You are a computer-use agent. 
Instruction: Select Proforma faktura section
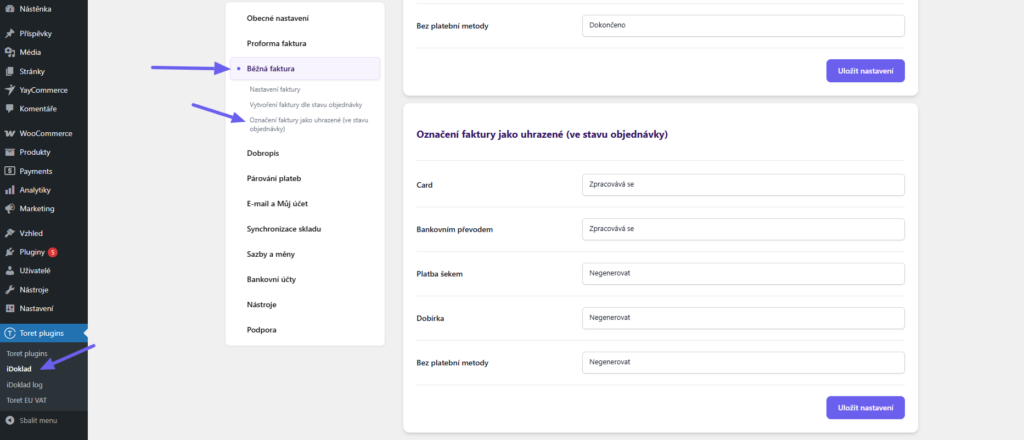277,43
